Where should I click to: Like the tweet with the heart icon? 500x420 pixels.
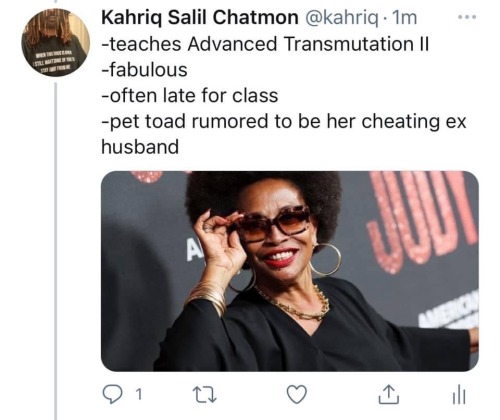[297, 394]
